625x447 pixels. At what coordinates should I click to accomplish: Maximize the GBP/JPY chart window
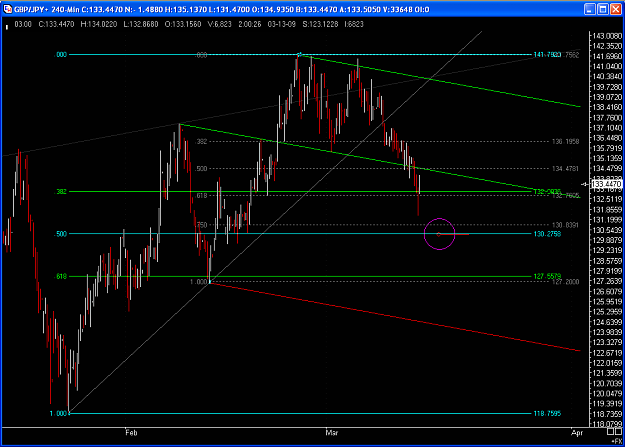(x=603, y=9)
